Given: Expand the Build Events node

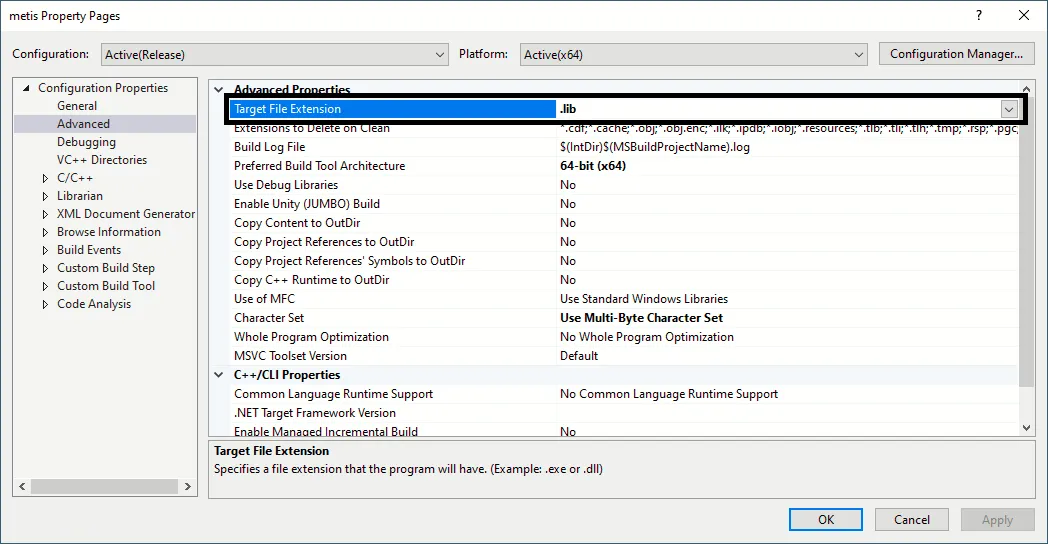Looking at the screenshot, I should click(x=45, y=250).
